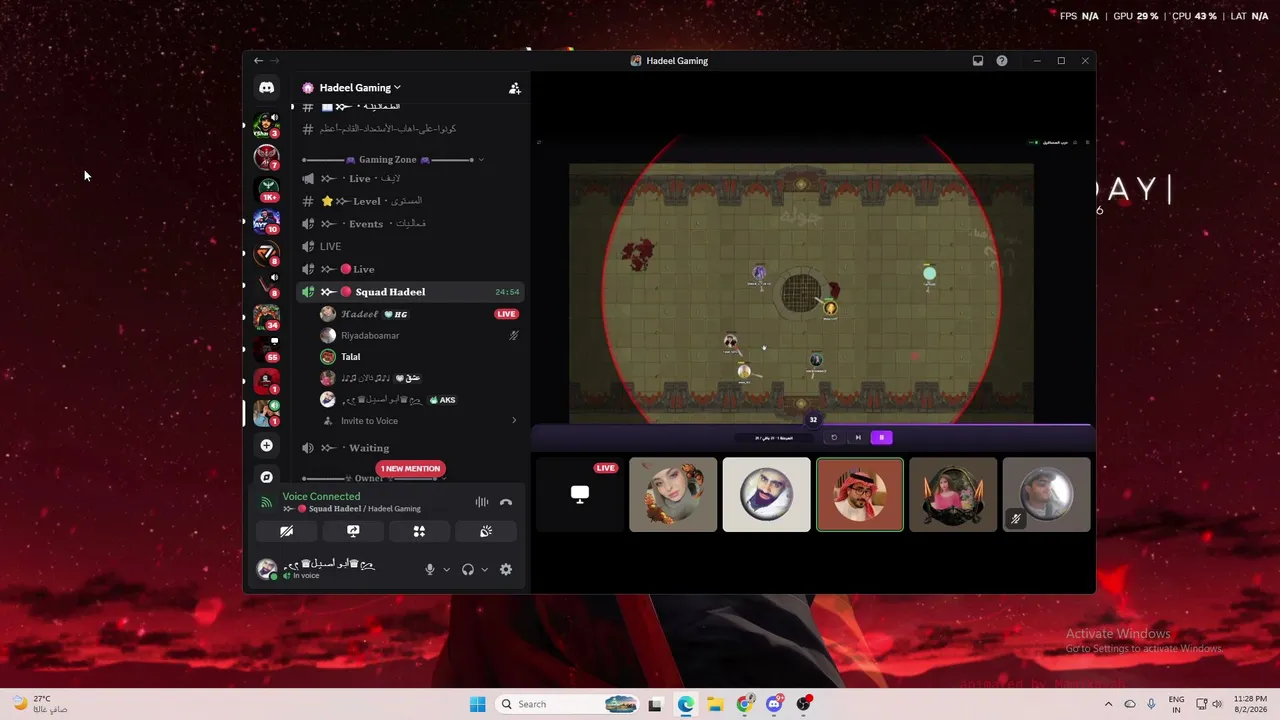Show hidden icons in the system tray
The width and height of the screenshot is (1280, 720).
click(1108, 704)
